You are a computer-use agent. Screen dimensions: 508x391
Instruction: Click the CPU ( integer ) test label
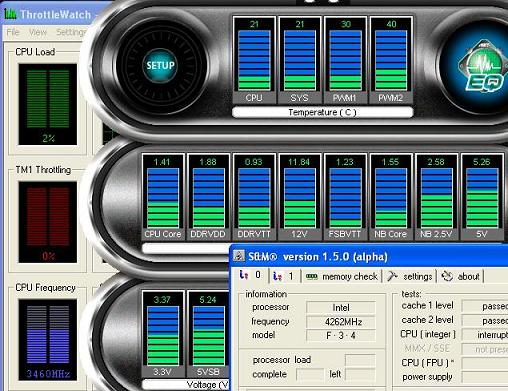(x=428, y=334)
